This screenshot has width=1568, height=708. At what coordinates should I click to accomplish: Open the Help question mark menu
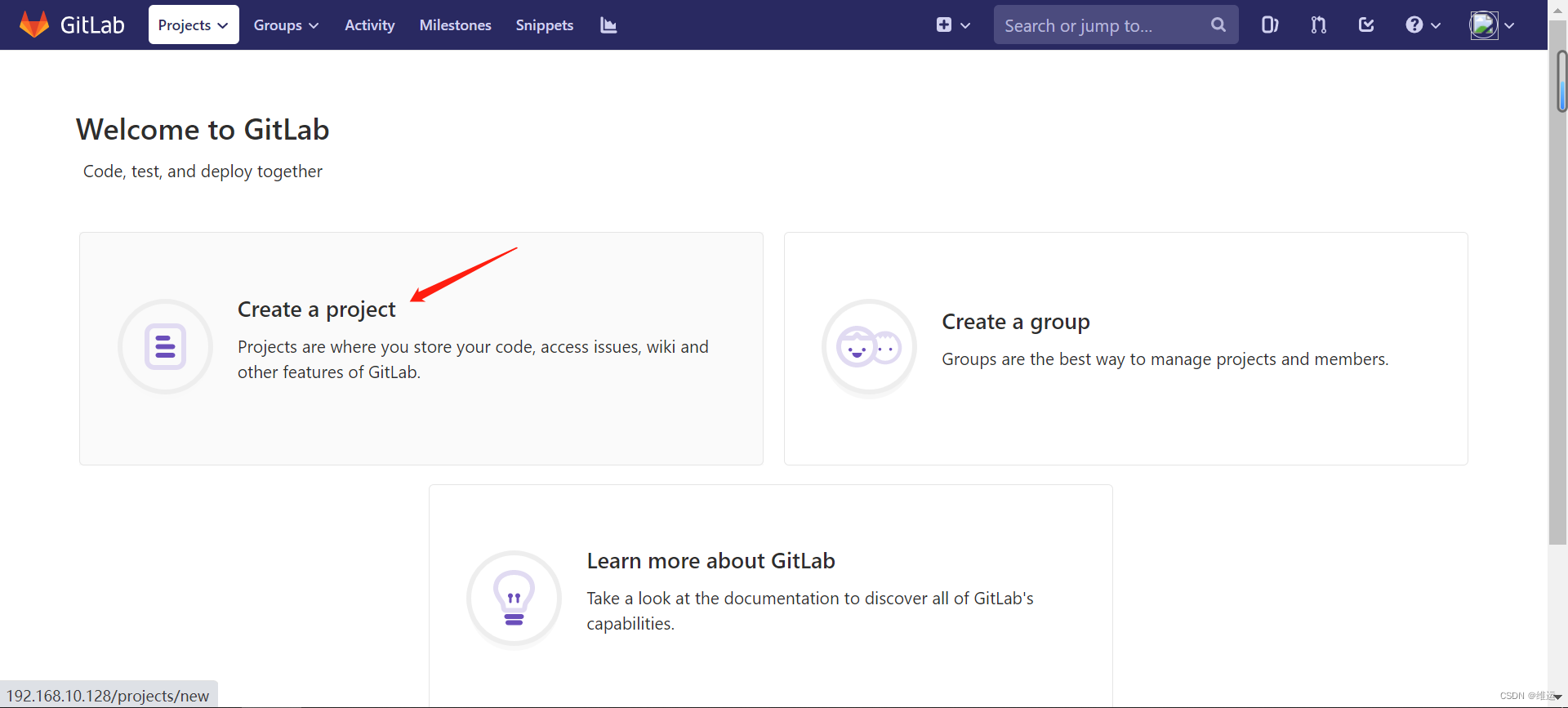tap(1423, 25)
